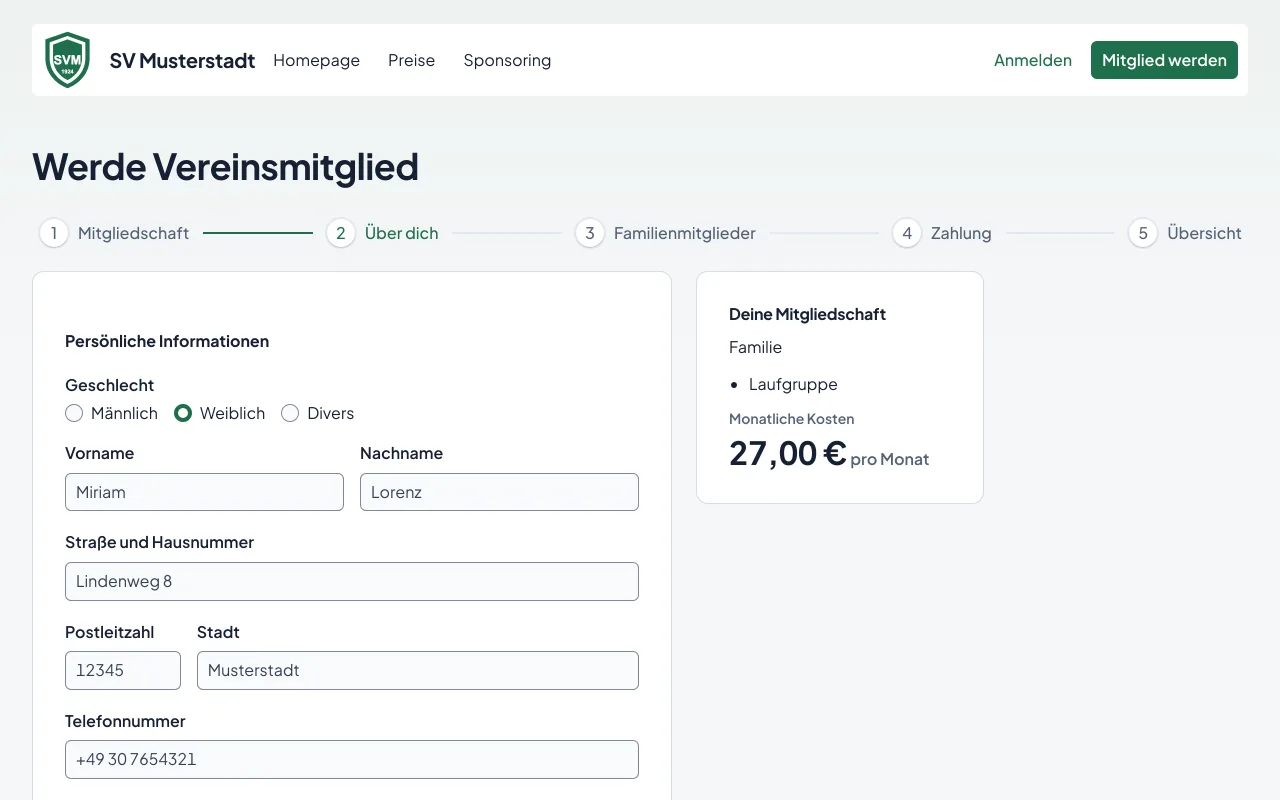1280x800 pixels.
Task: Select step 2 Über dich
Action: (382, 233)
